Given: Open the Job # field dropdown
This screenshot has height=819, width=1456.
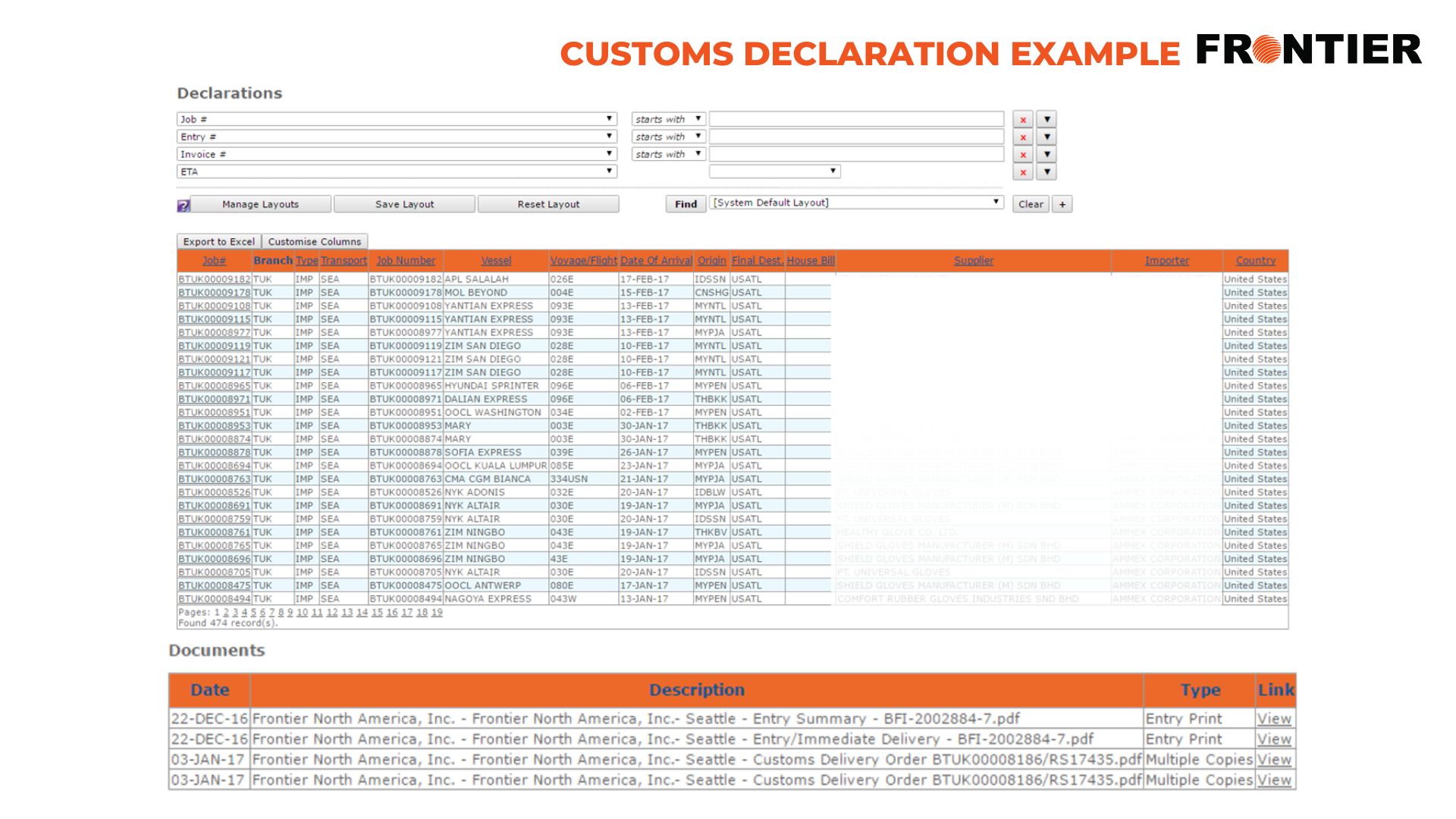Looking at the screenshot, I should coord(397,119).
